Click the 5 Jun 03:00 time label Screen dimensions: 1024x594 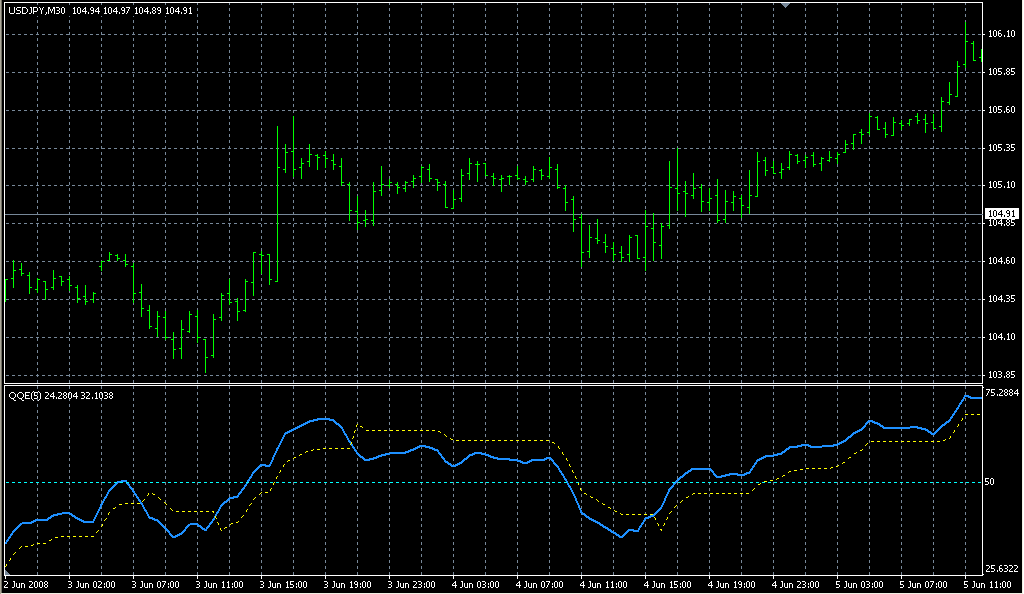click(x=859, y=584)
